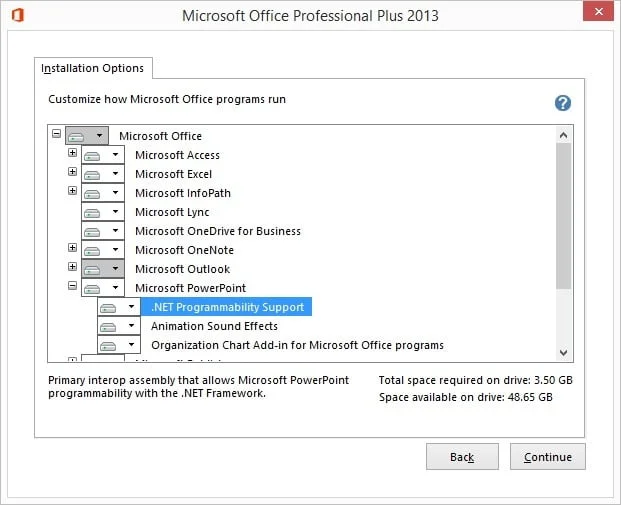Click the Continue button

pos(548,457)
